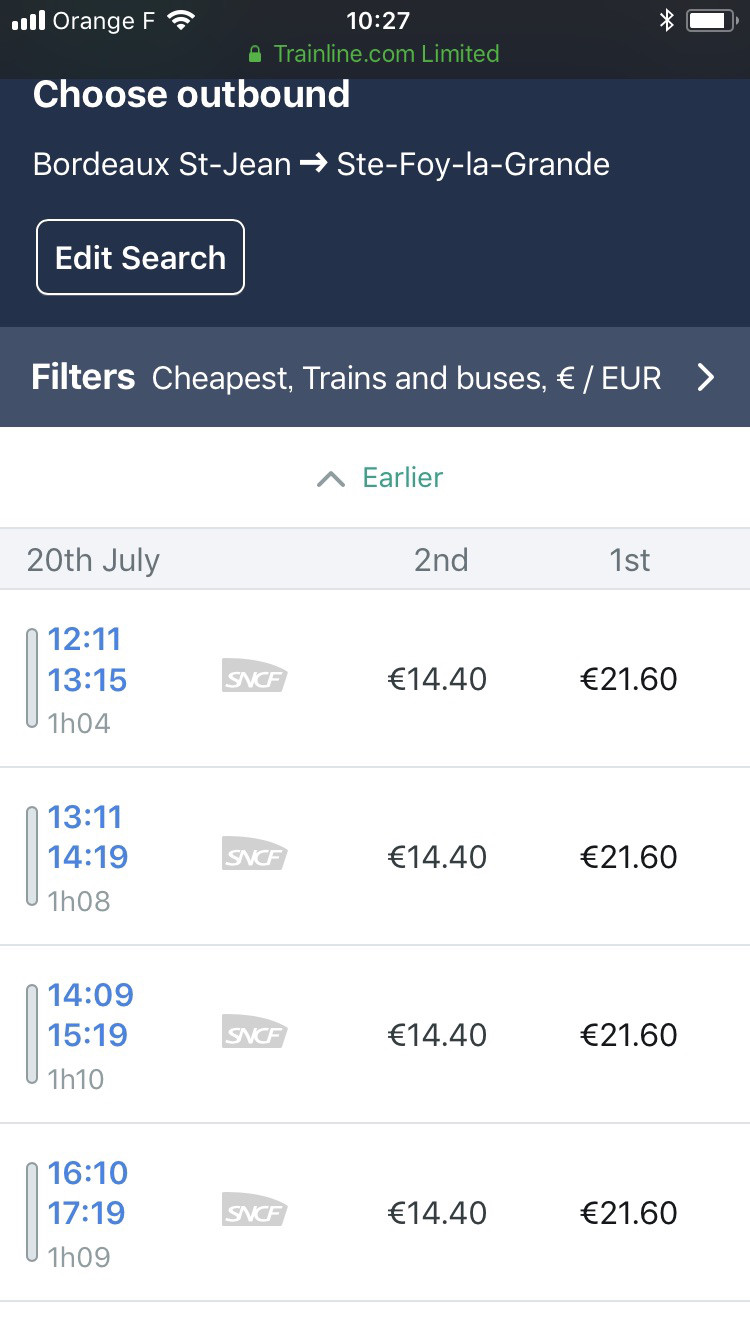Click Edit Search button
Image resolution: width=750 pixels, height=1334 pixels.
[x=140, y=257]
